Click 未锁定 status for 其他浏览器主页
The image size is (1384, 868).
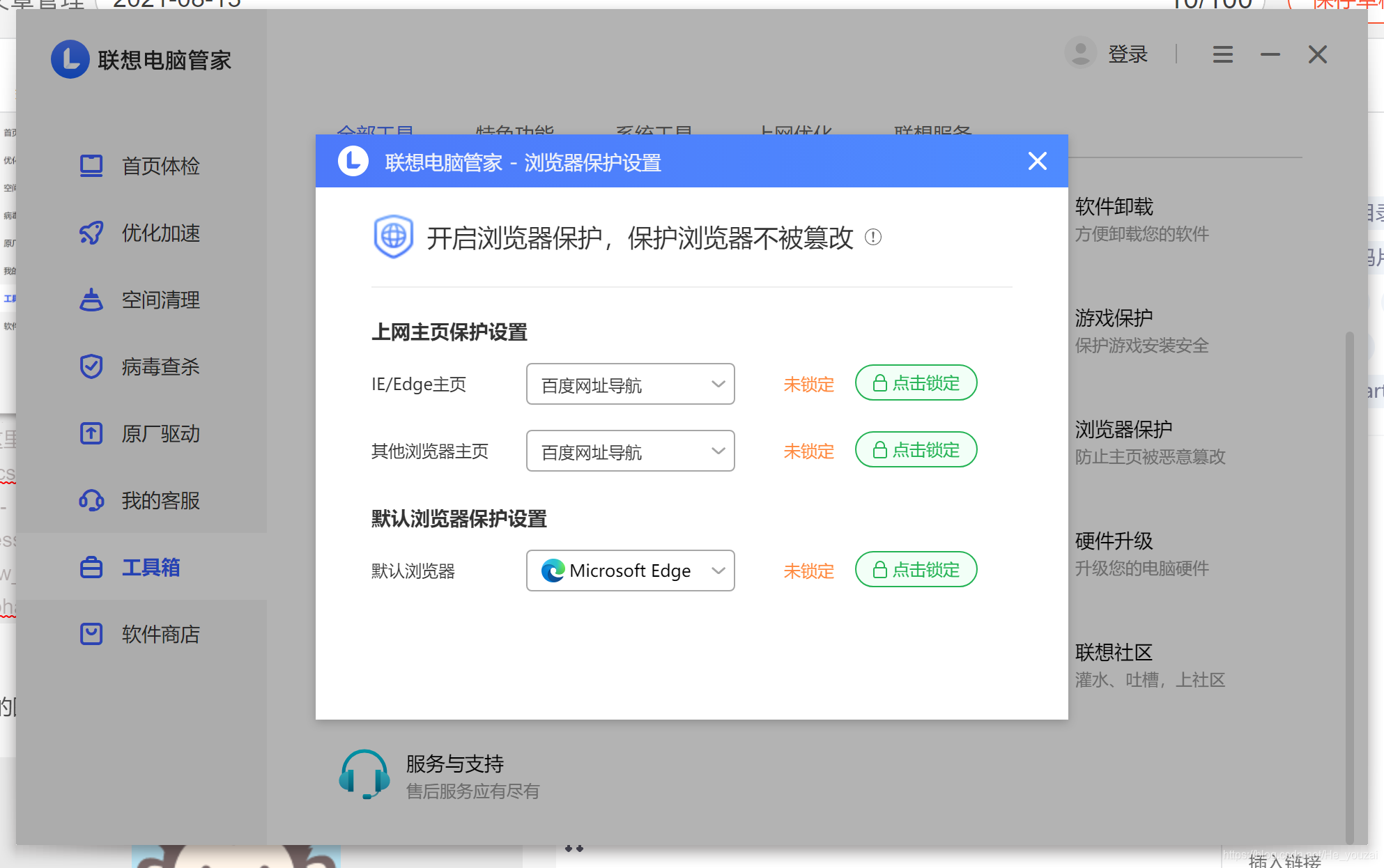pyautogui.click(x=809, y=451)
